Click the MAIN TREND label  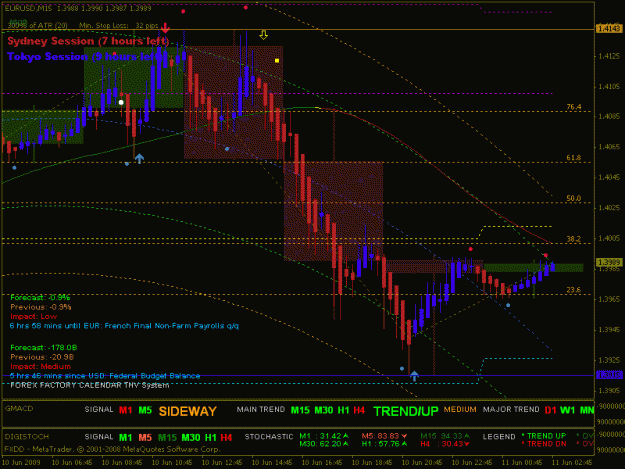coord(261,410)
